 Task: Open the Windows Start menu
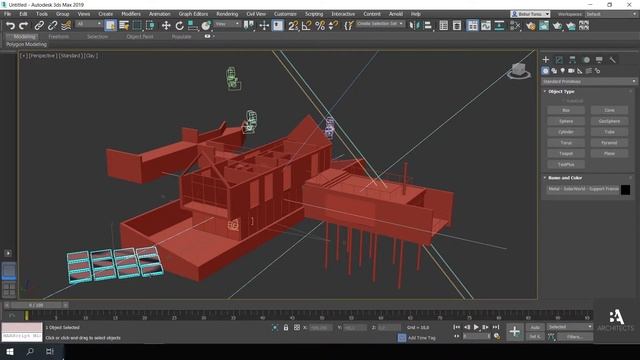pos(10,351)
